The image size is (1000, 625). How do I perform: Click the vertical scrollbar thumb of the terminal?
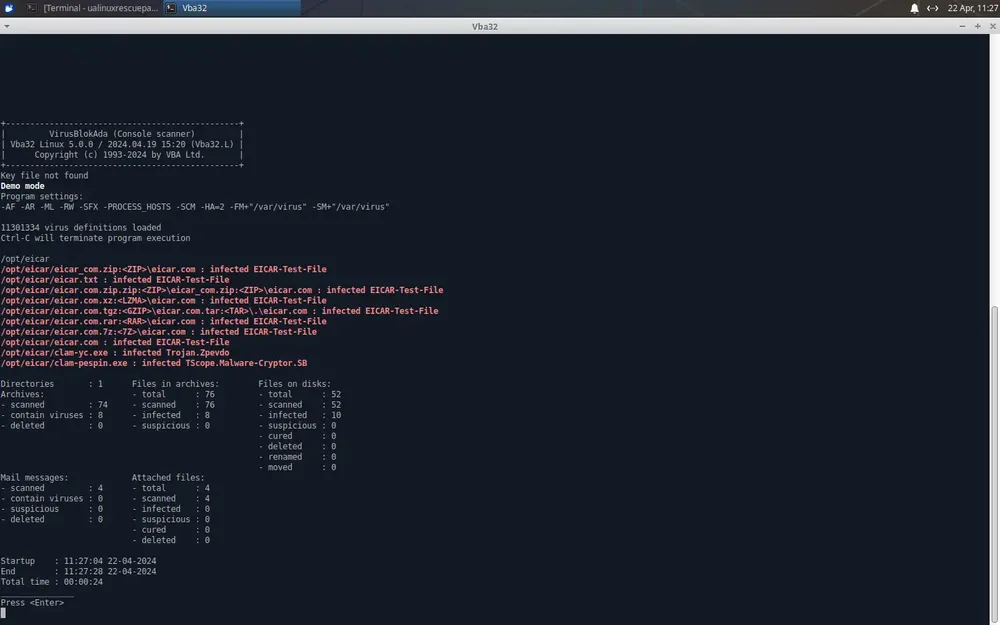(x=994, y=466)
